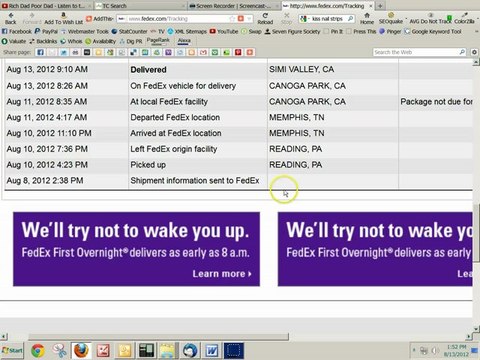Open the AddThis toolbar button

100,19
